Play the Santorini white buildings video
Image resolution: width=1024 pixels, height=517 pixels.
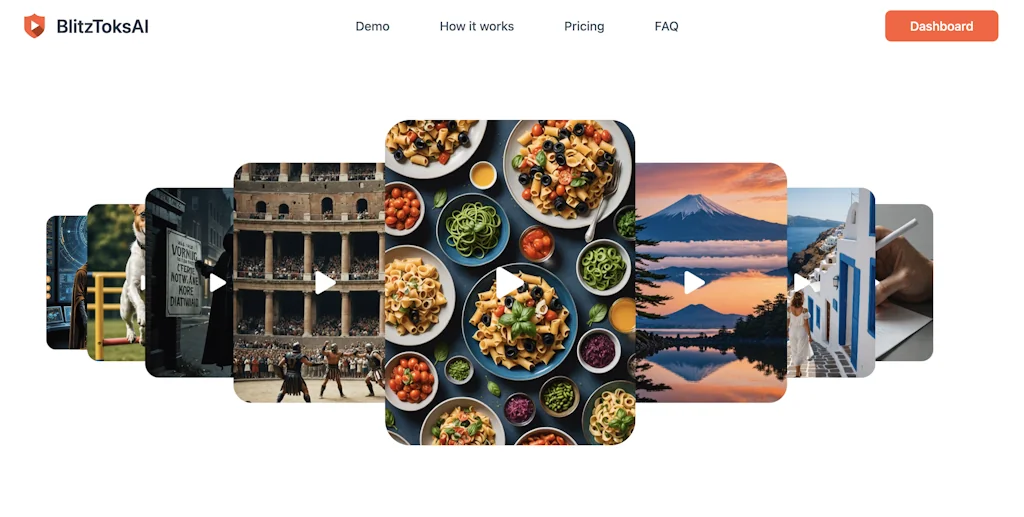[x=802, y=283]
